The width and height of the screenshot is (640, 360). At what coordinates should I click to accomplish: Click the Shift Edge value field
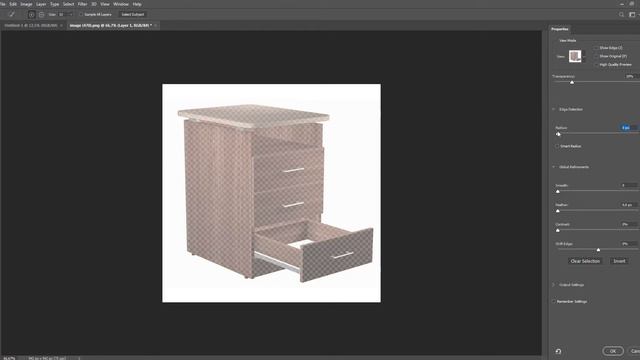tap(628, 244)
